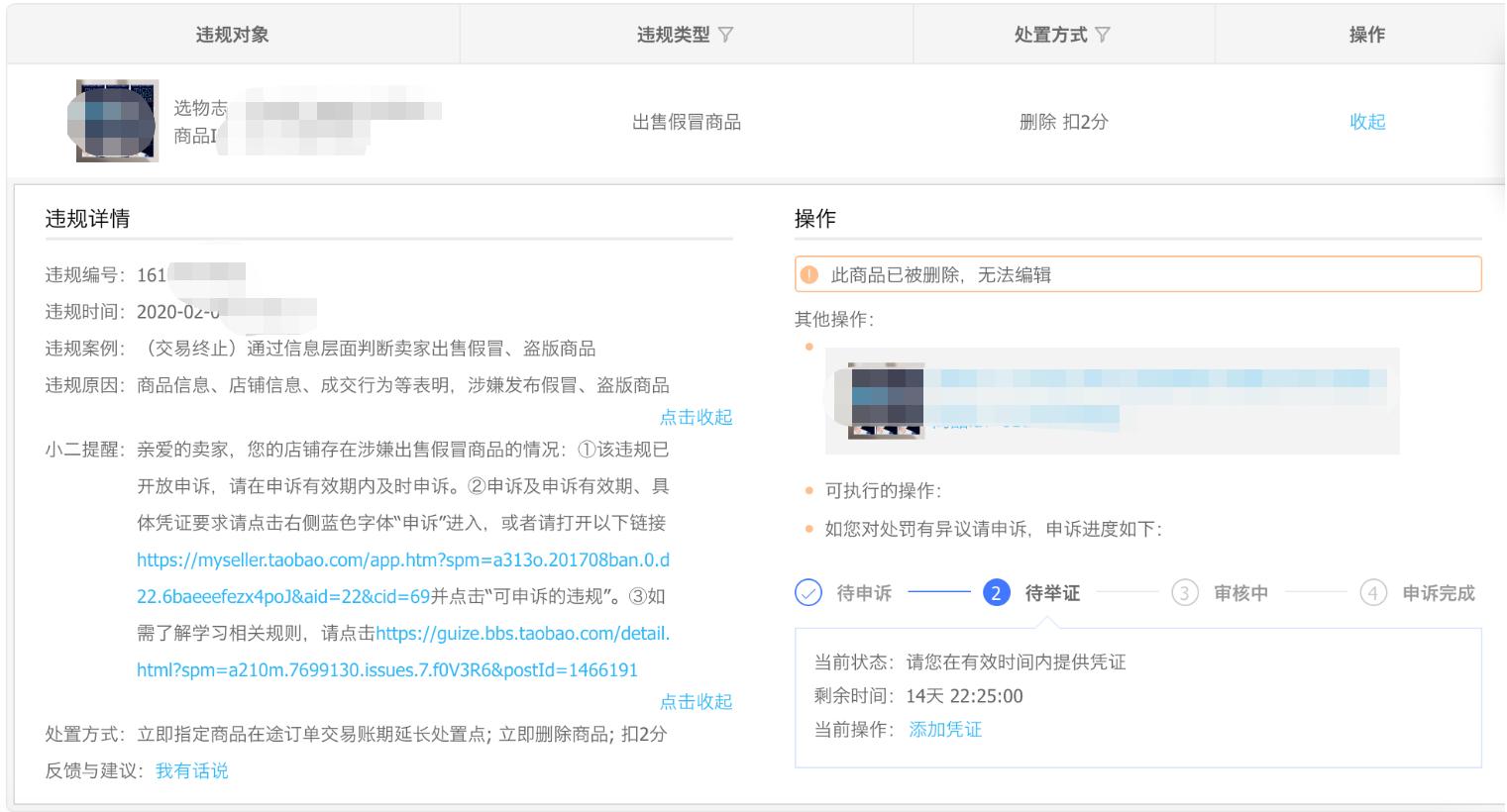1507x812 pixels.
Task: Open the 违规类型 filter icon
Action: pyautogui.click(x=724, y=34)
